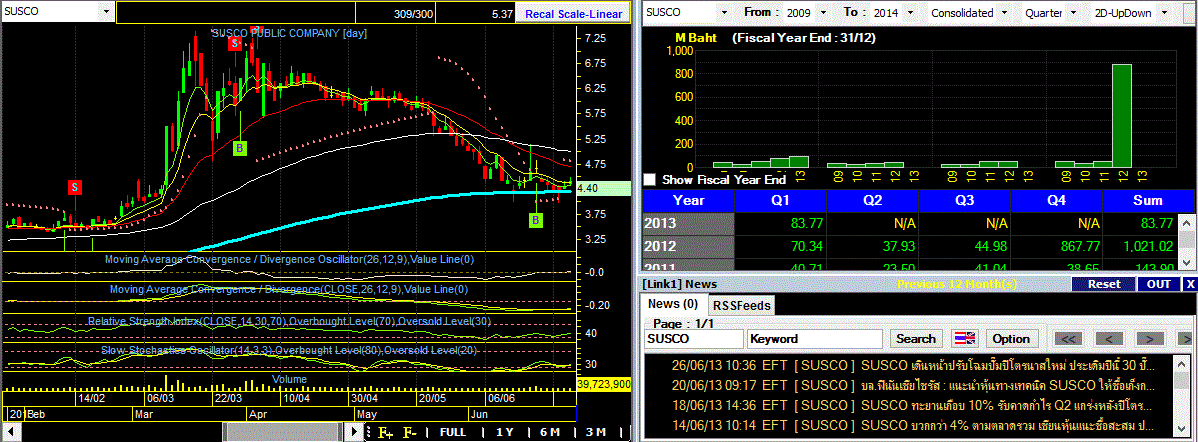This screenshot has width=1198, height=442.
Task: Click the chart scrollbar right arrow
Action: (x=355, y=432)
